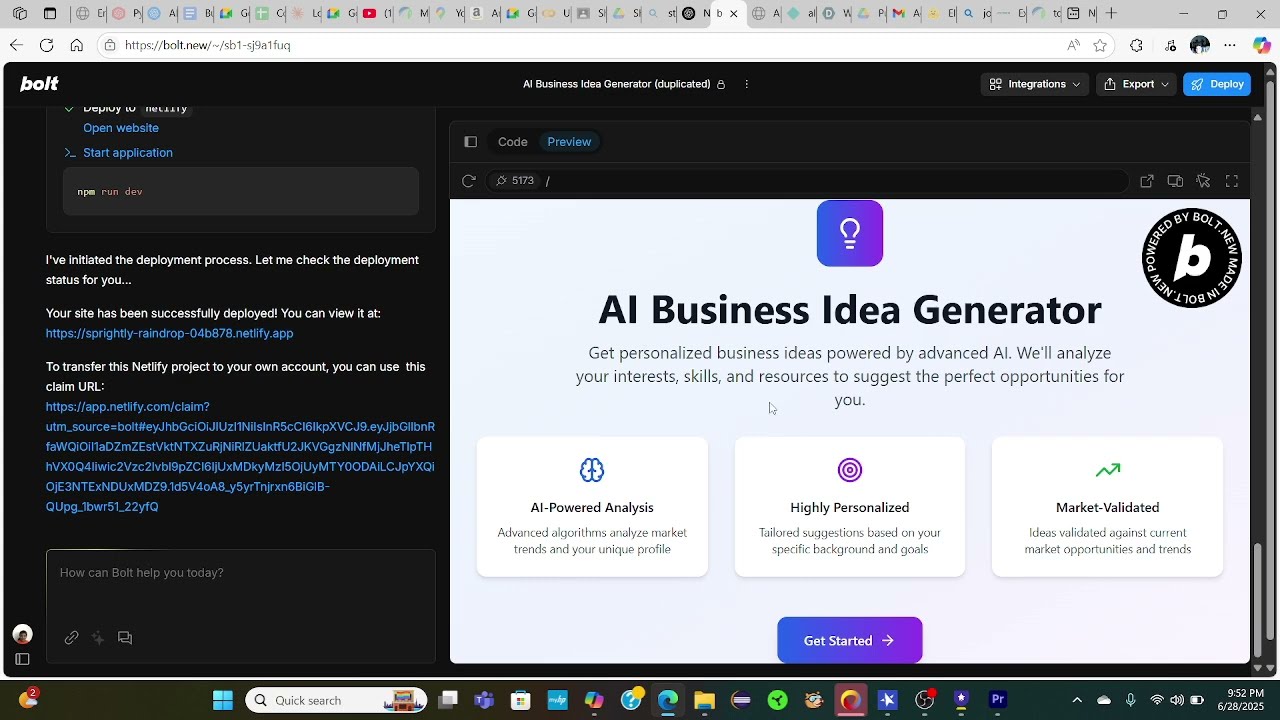Open the Windows Start menu
This screenshot has height=720, width=1280.
[x=222, y=700]
